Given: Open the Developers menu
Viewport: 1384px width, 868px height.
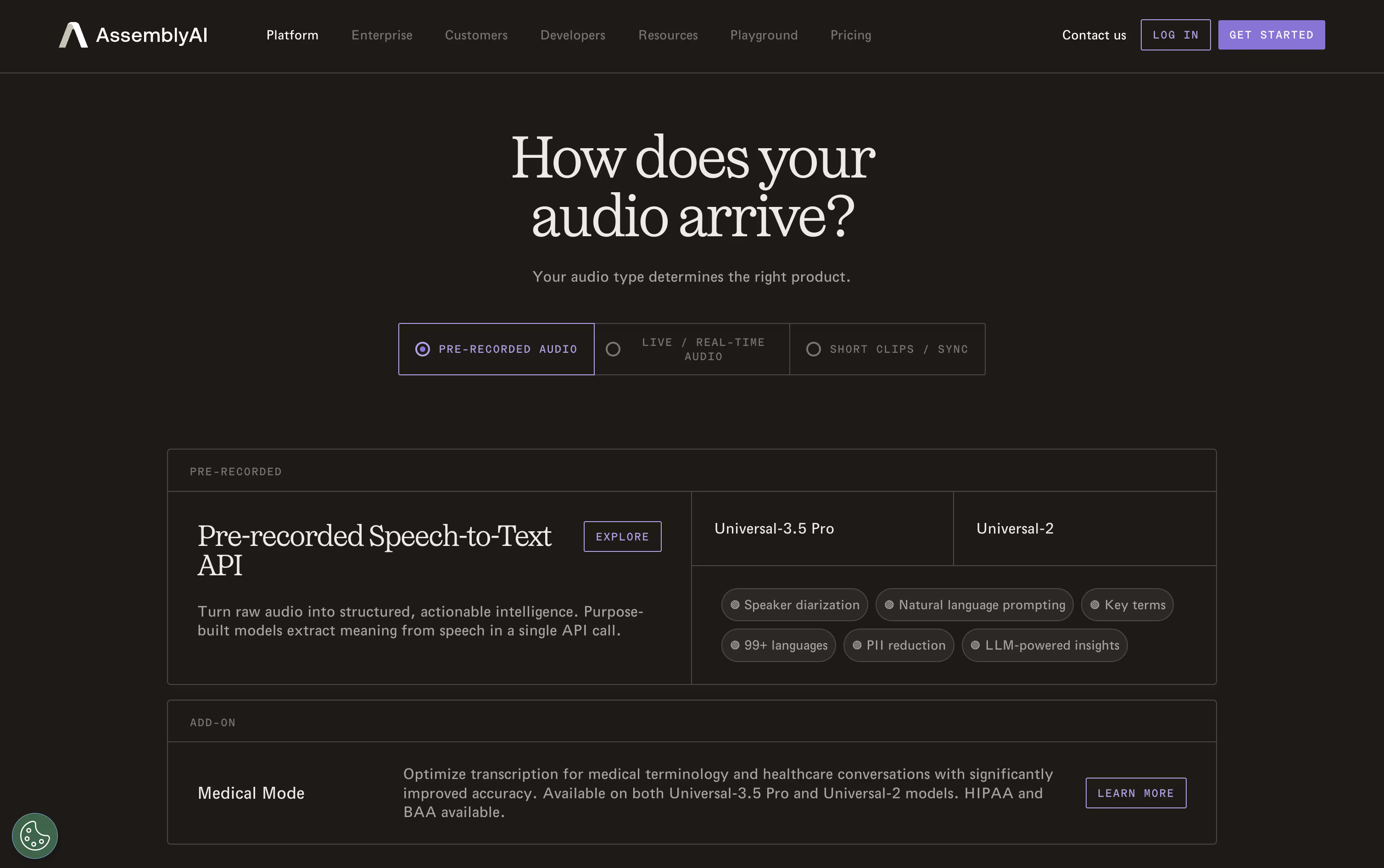Looking at the screenshot, I should (x=573, y=35).
